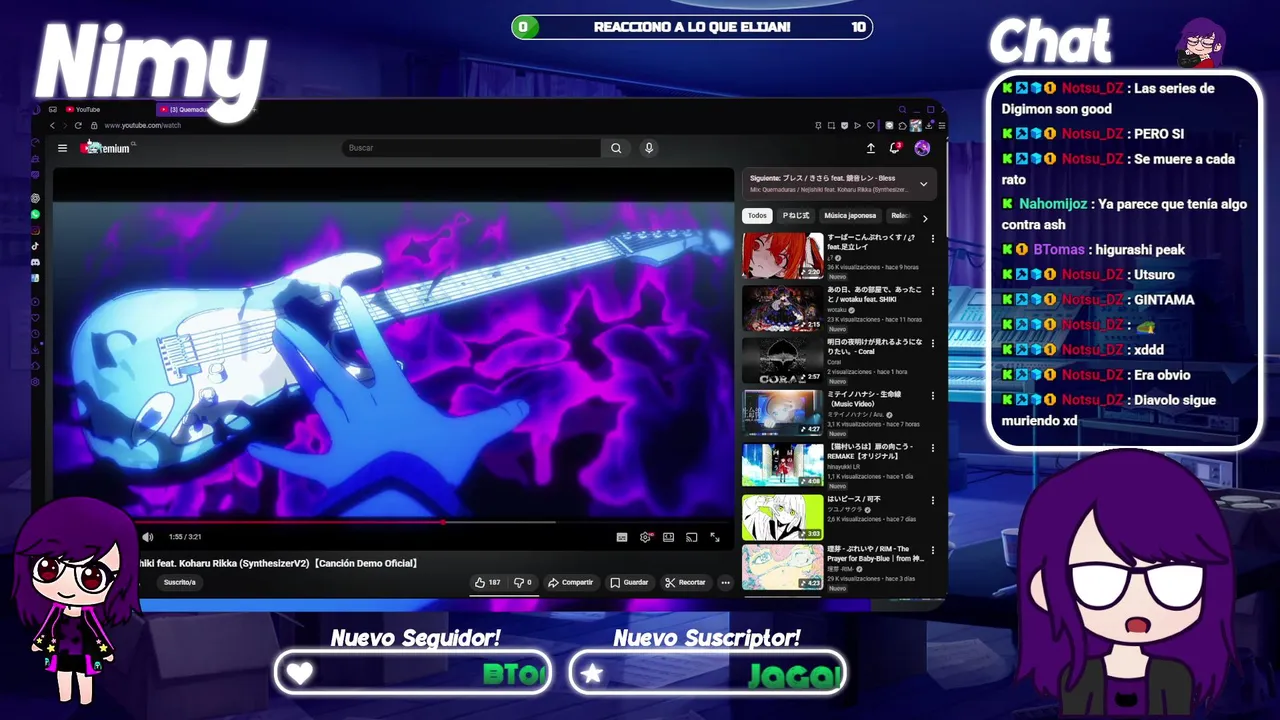Image resolution: width=1280 pixels, height=720 pixels.
Task: Open the YouTube account avatar menu
Action: [922, 148]
